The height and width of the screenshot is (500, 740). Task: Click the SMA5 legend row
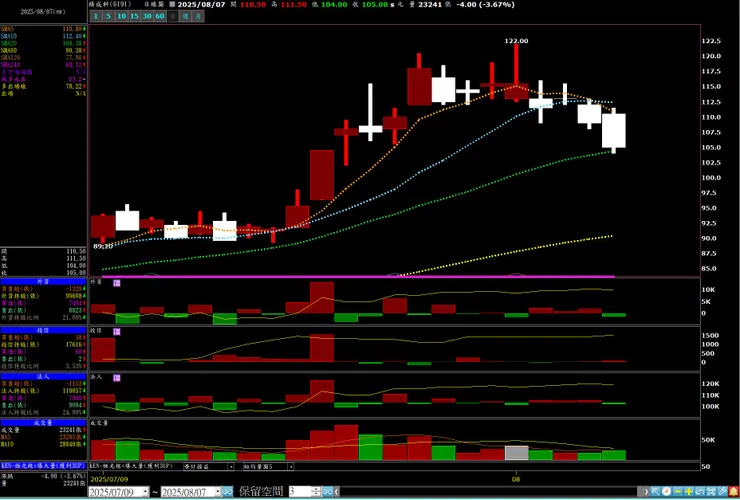pyautogui.click(x=43, y=29)
